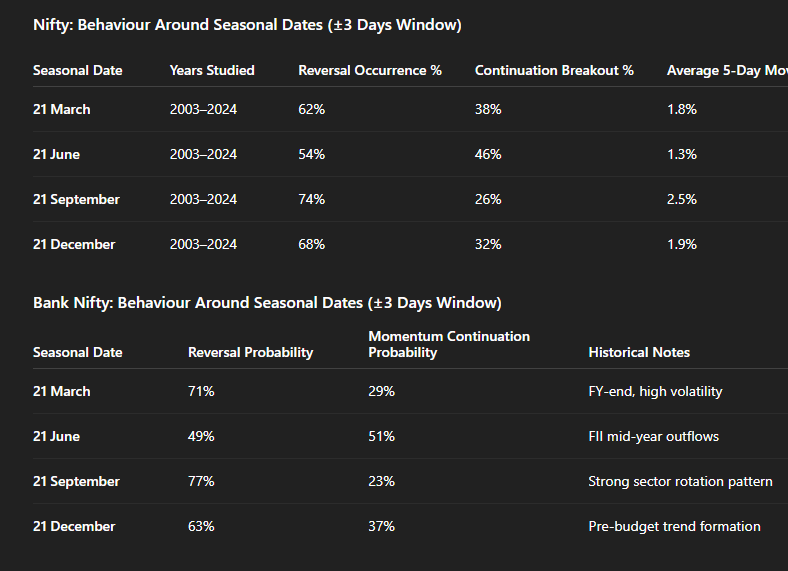Select the 74% reversal occurrence cell
Screen dimensions: 788x571
(x=311, y=199)
